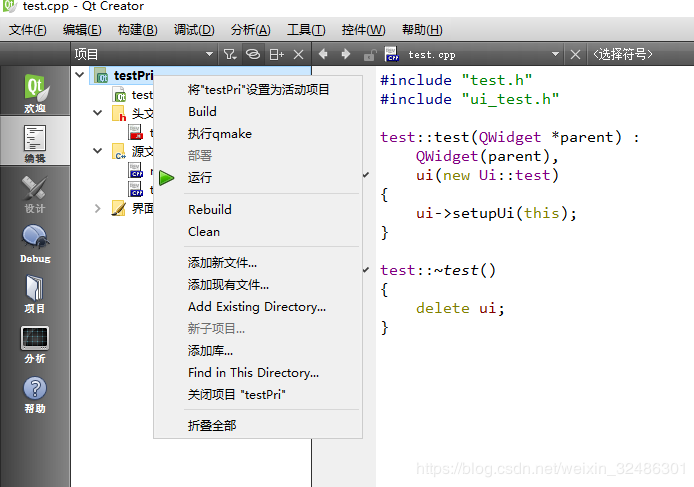Go forward with the right arrow

(x=346, y=54)
